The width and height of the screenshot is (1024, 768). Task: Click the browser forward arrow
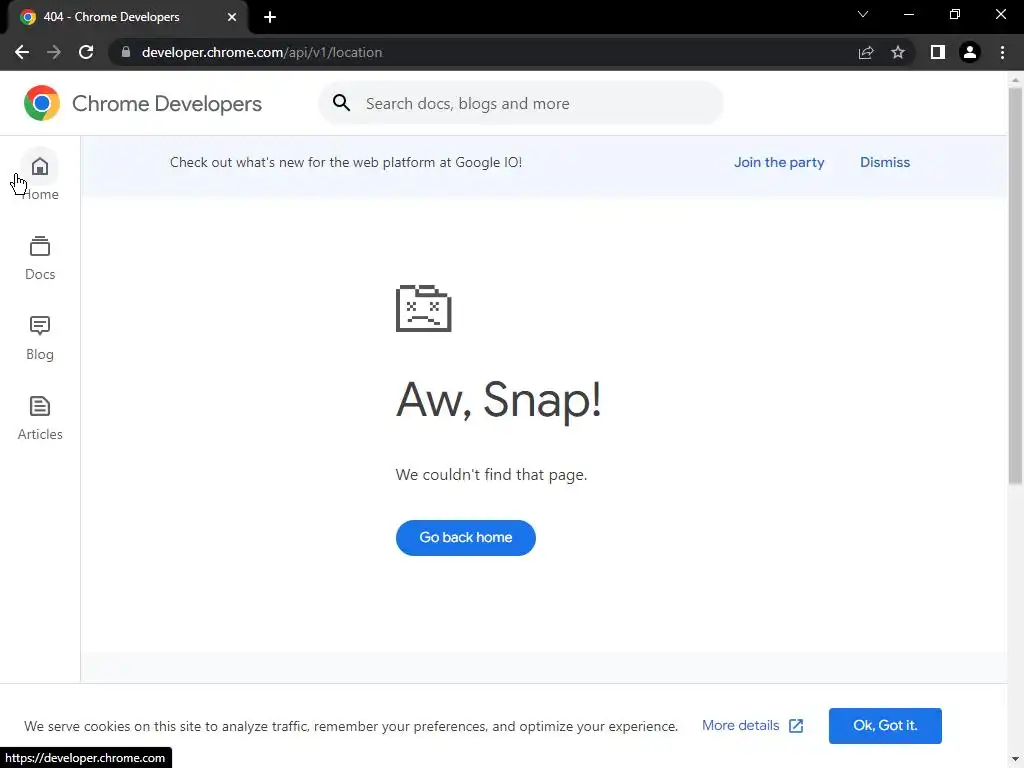(54, 52)
